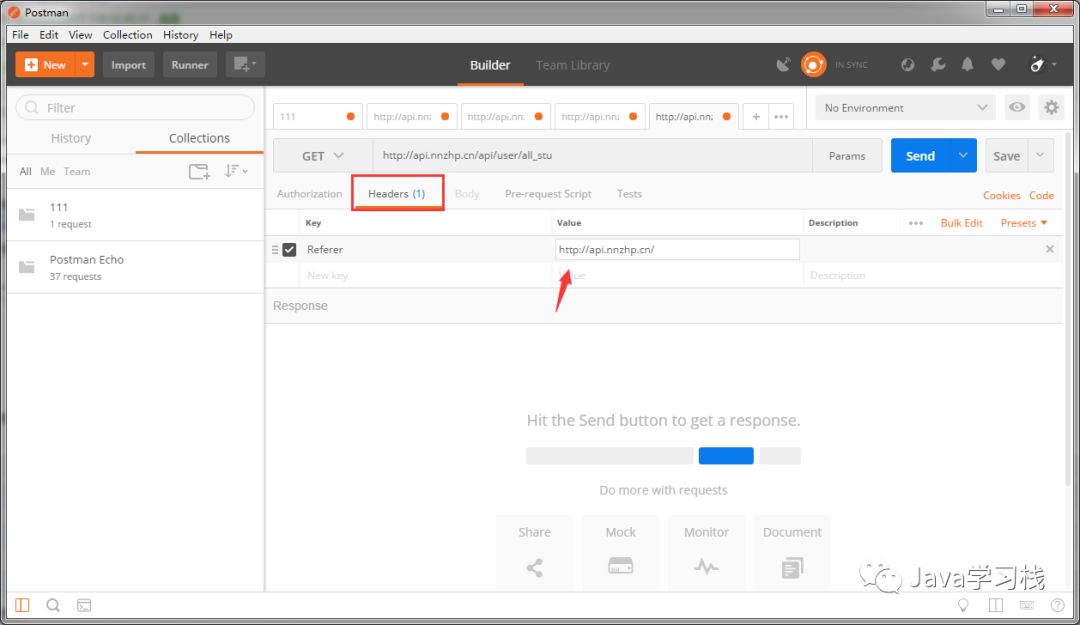Toggle sidebar icon in status bar
The image size is (1080, 625).
tap(22, 605)
